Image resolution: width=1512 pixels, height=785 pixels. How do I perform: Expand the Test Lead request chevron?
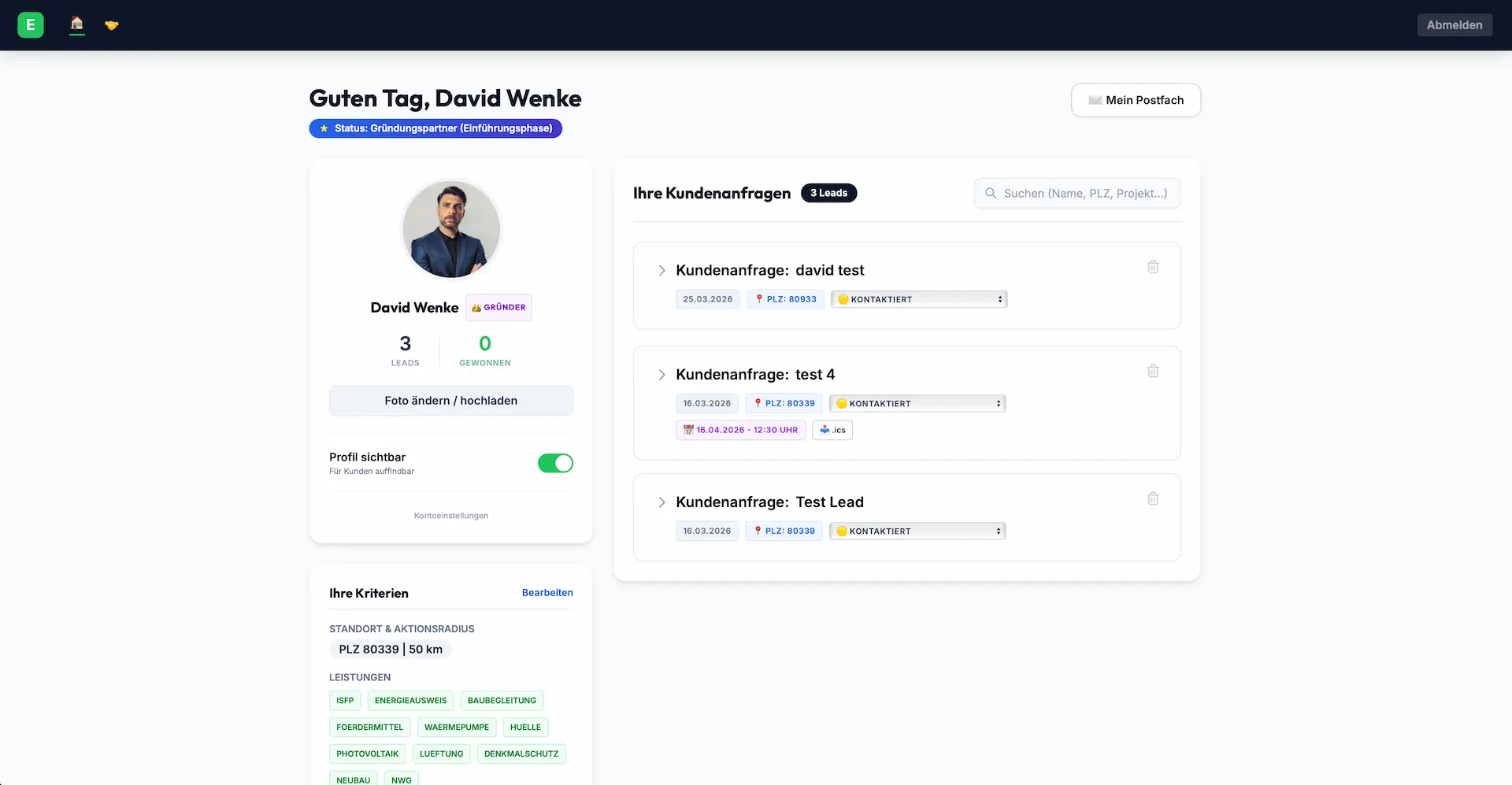point(661,502)
